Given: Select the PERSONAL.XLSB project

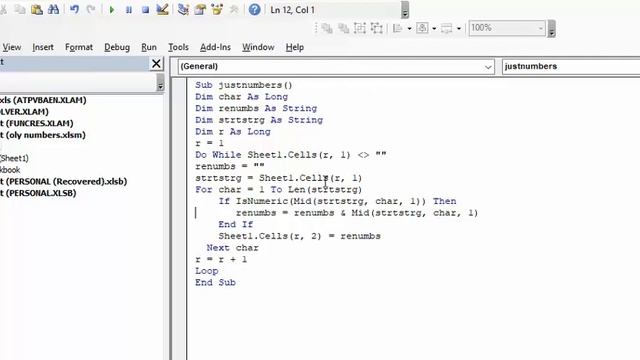Looking at the screenshot, I should [38, 193].
